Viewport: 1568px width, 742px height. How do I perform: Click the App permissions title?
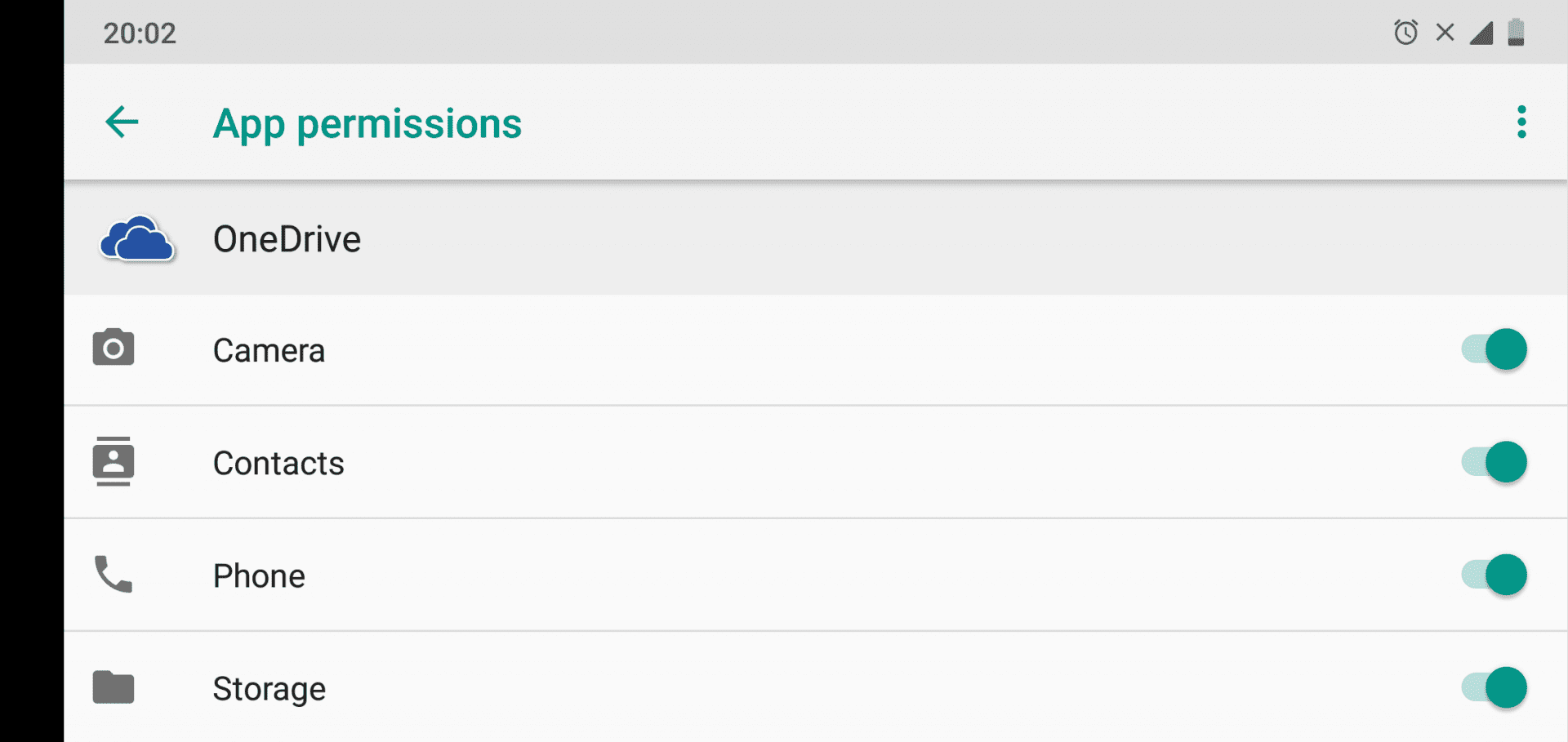click(x=367, y=124)
